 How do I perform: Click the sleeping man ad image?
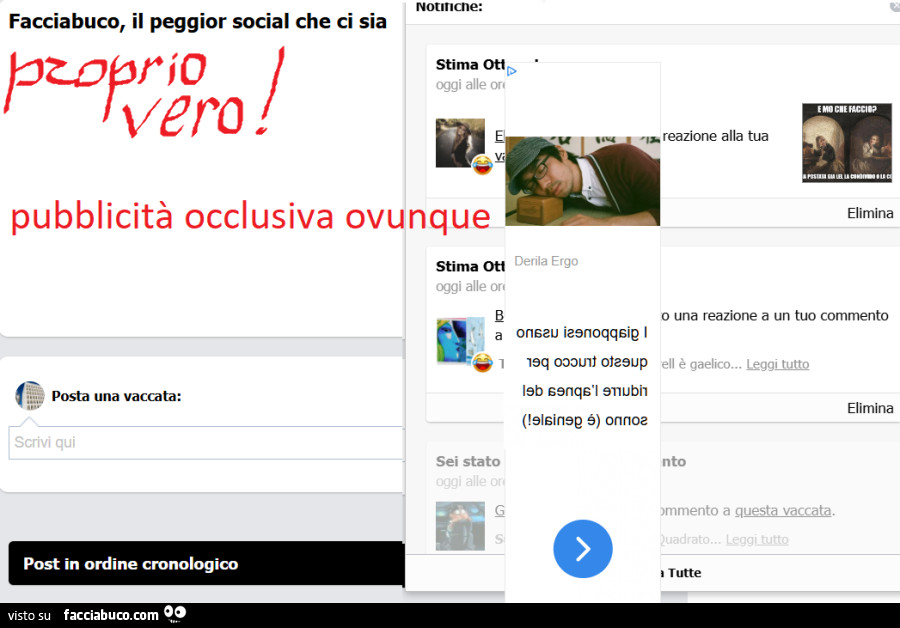coord(583,181)
